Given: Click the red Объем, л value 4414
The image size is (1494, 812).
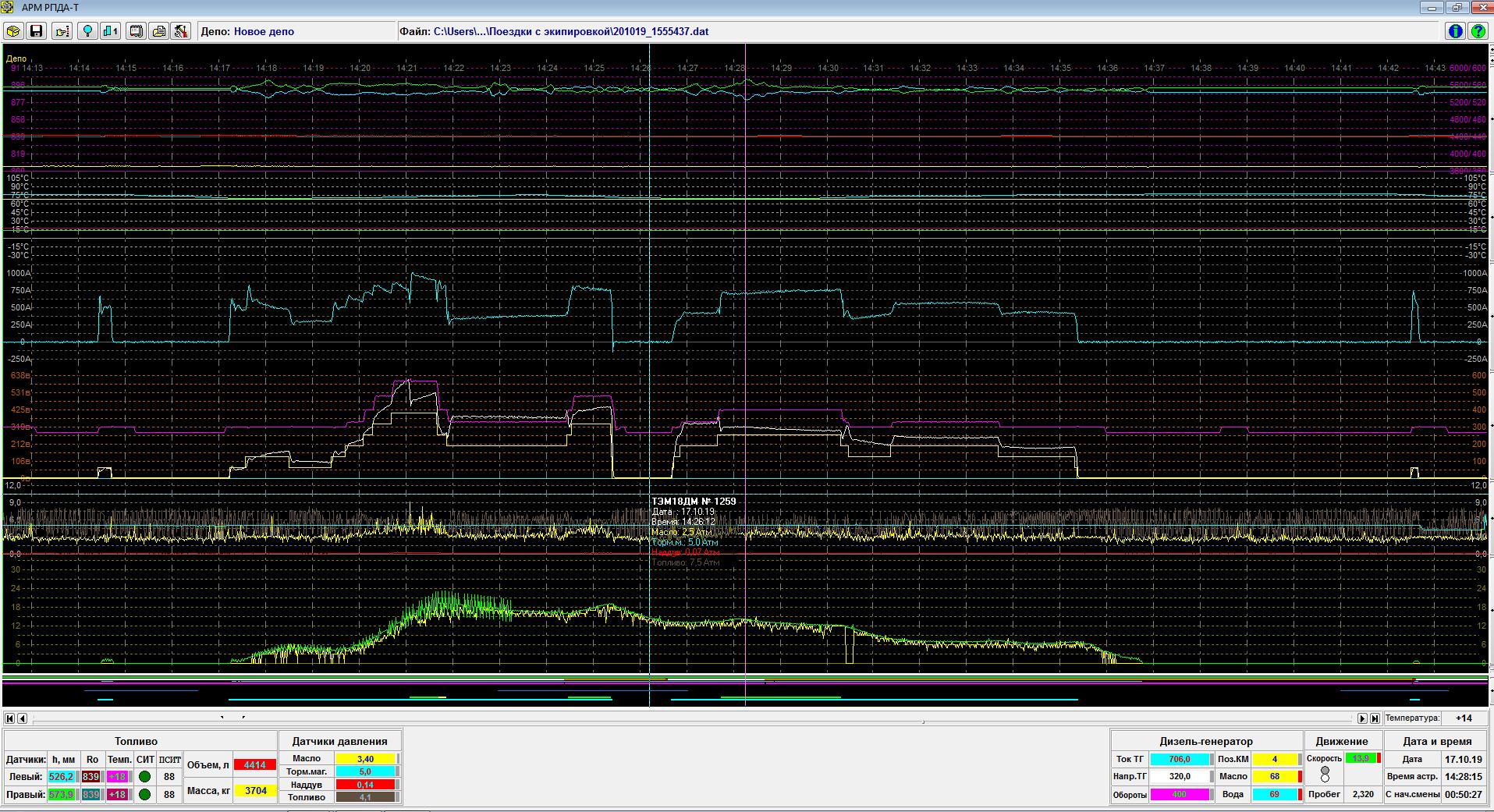Looking at the screenshot, I should [x=255, y=765].
